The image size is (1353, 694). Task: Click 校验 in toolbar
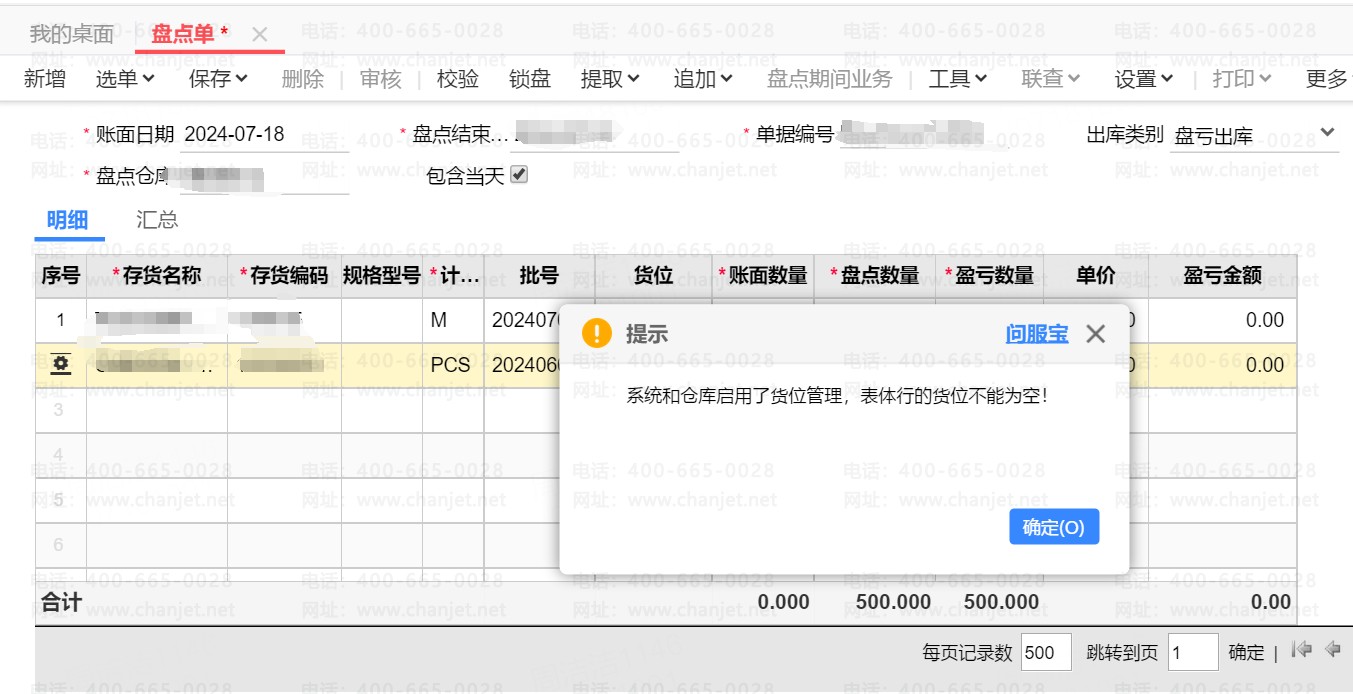pyautogui.click(x=458, y=78)
